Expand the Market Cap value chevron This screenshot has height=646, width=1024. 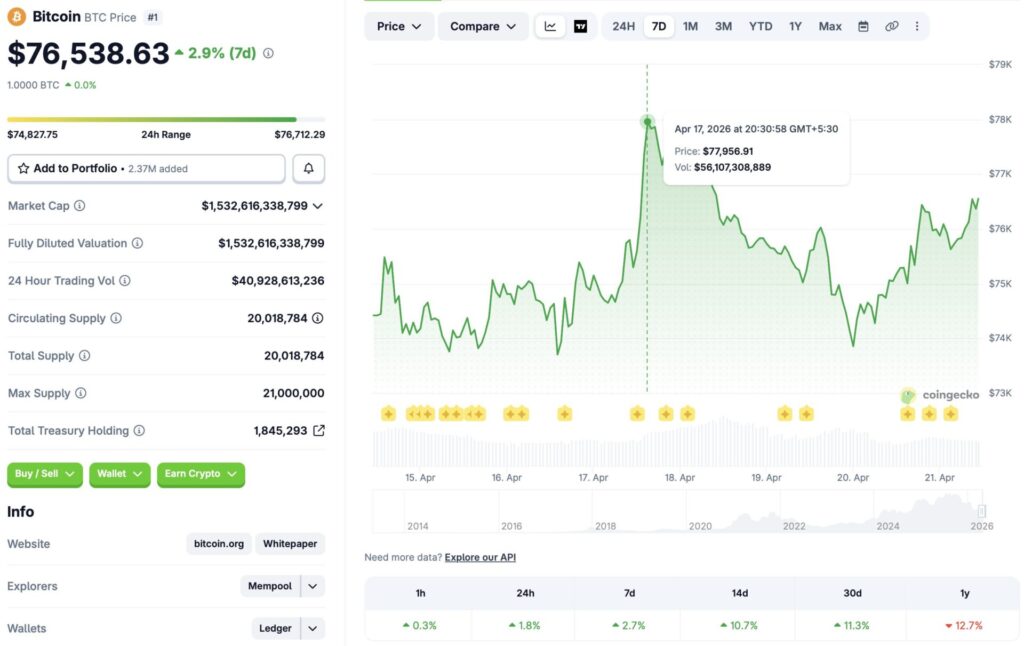pos(318,206)
